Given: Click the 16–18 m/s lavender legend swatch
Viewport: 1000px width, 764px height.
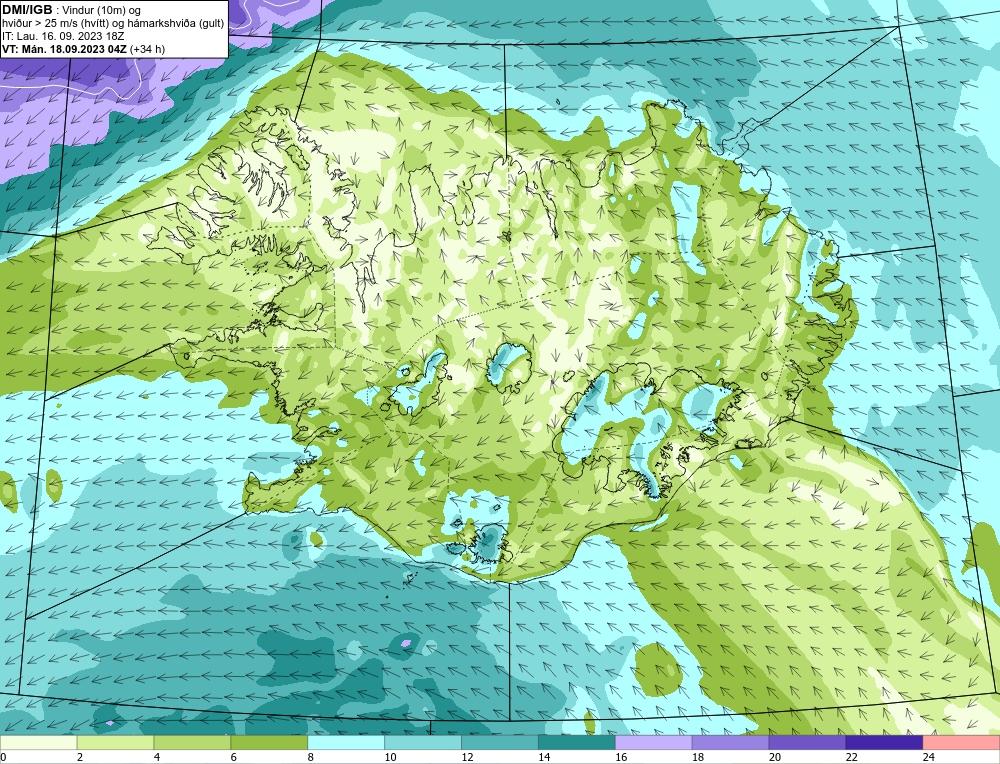Looking at the screenshot, I should (x=654, y=743).
